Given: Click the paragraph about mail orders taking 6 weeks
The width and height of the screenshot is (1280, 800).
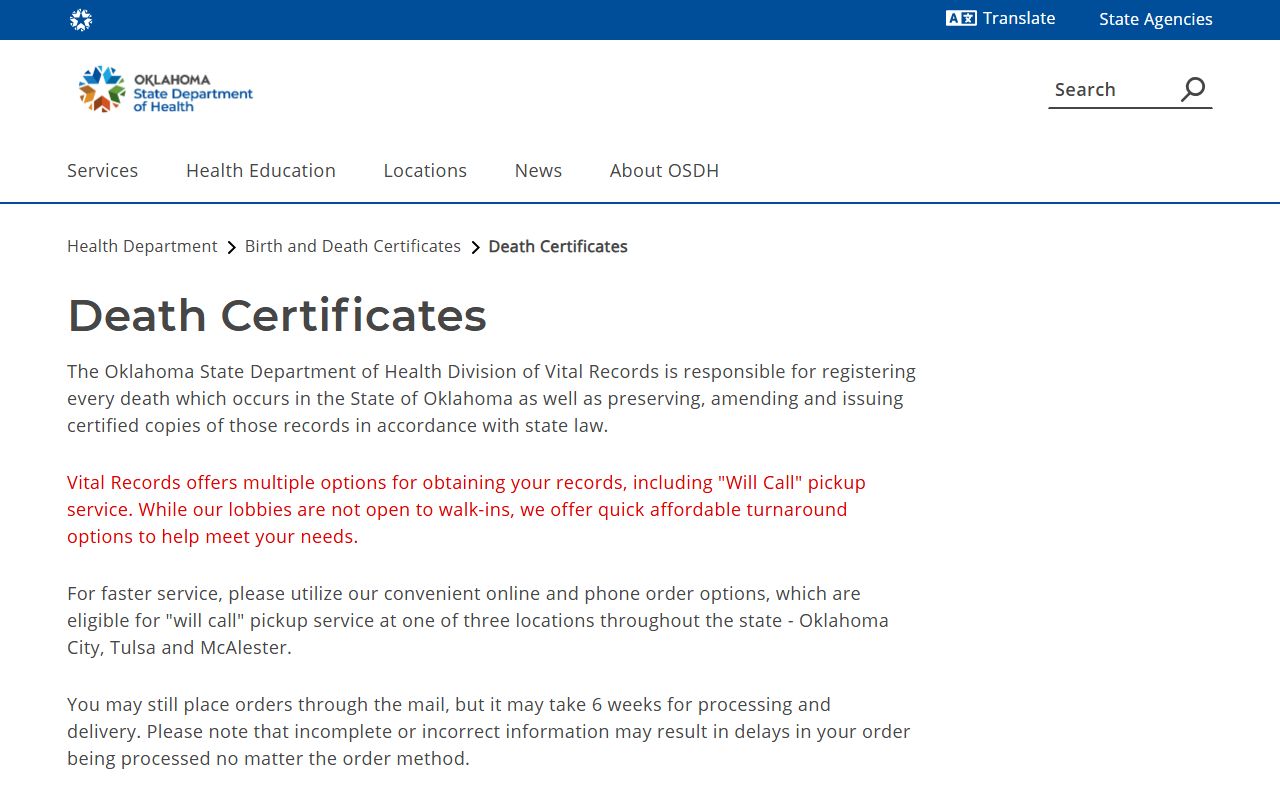Looking at the screenshot, I should pos(489,731).
